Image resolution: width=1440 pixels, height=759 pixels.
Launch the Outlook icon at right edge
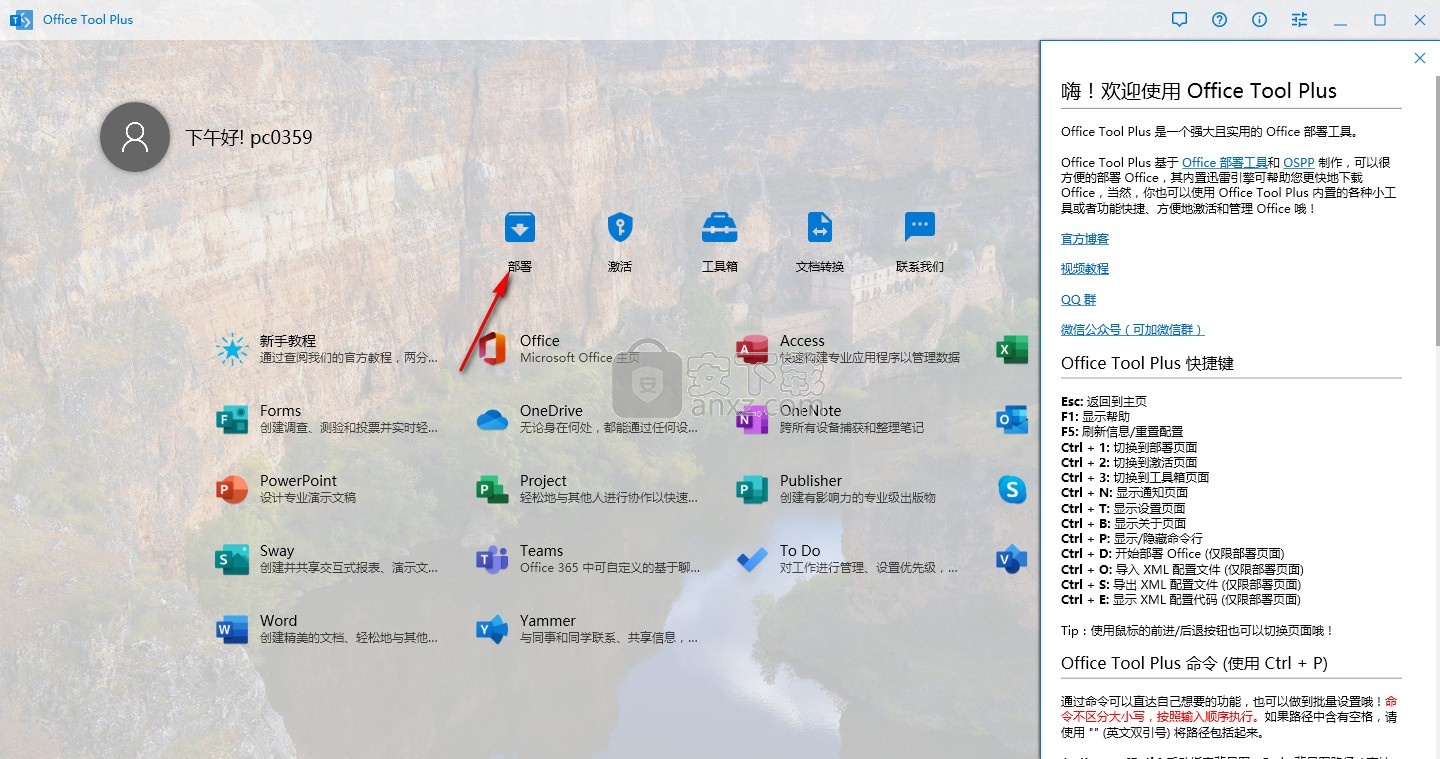click(1012, 419)
